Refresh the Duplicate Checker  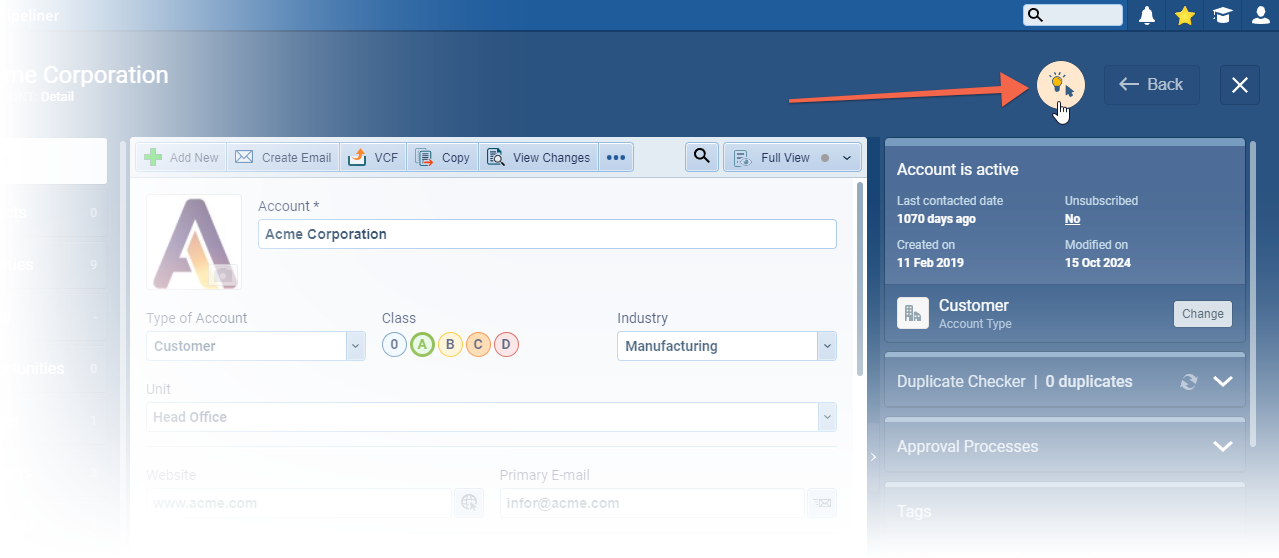(x=1189, y=382)
